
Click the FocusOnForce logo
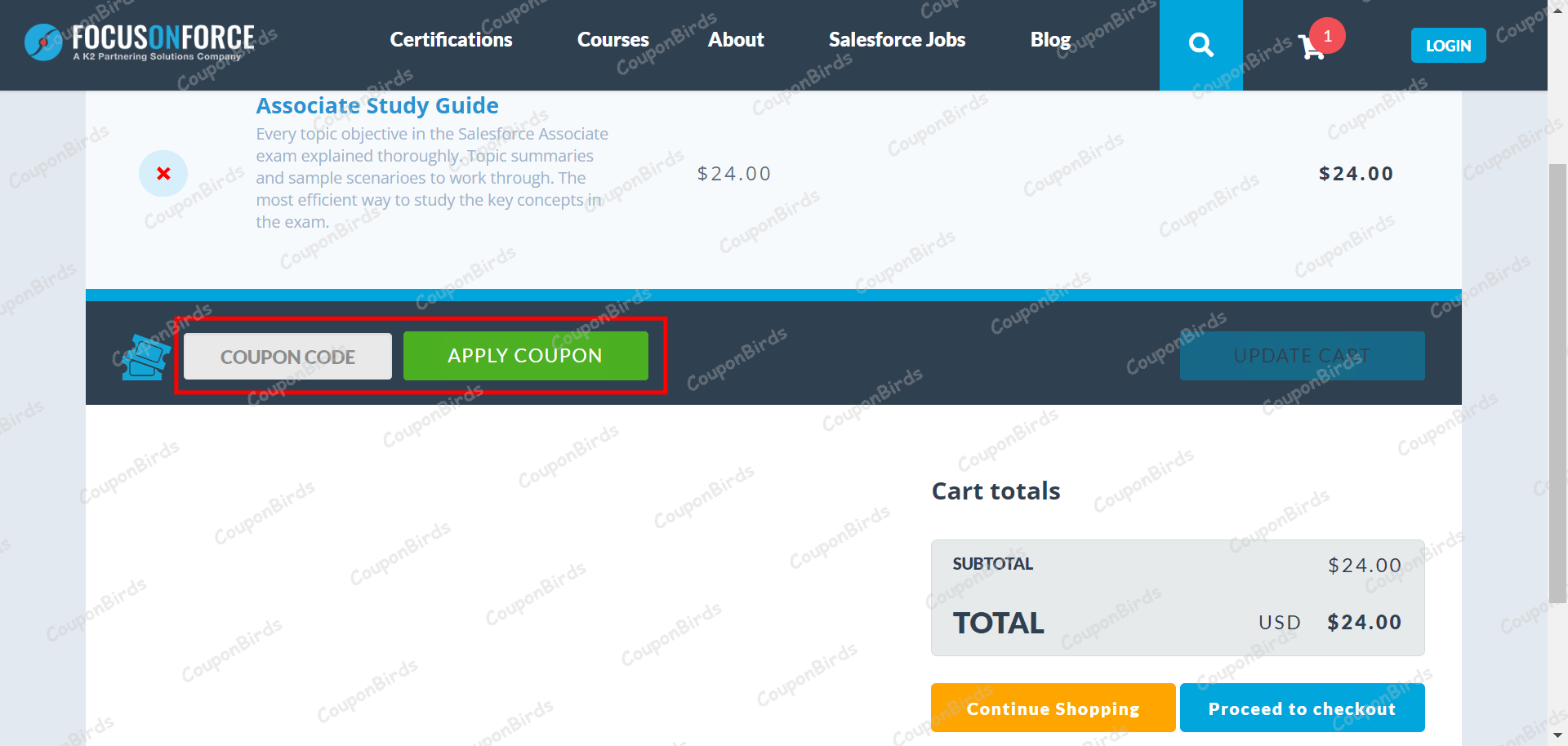click(139, 39)
